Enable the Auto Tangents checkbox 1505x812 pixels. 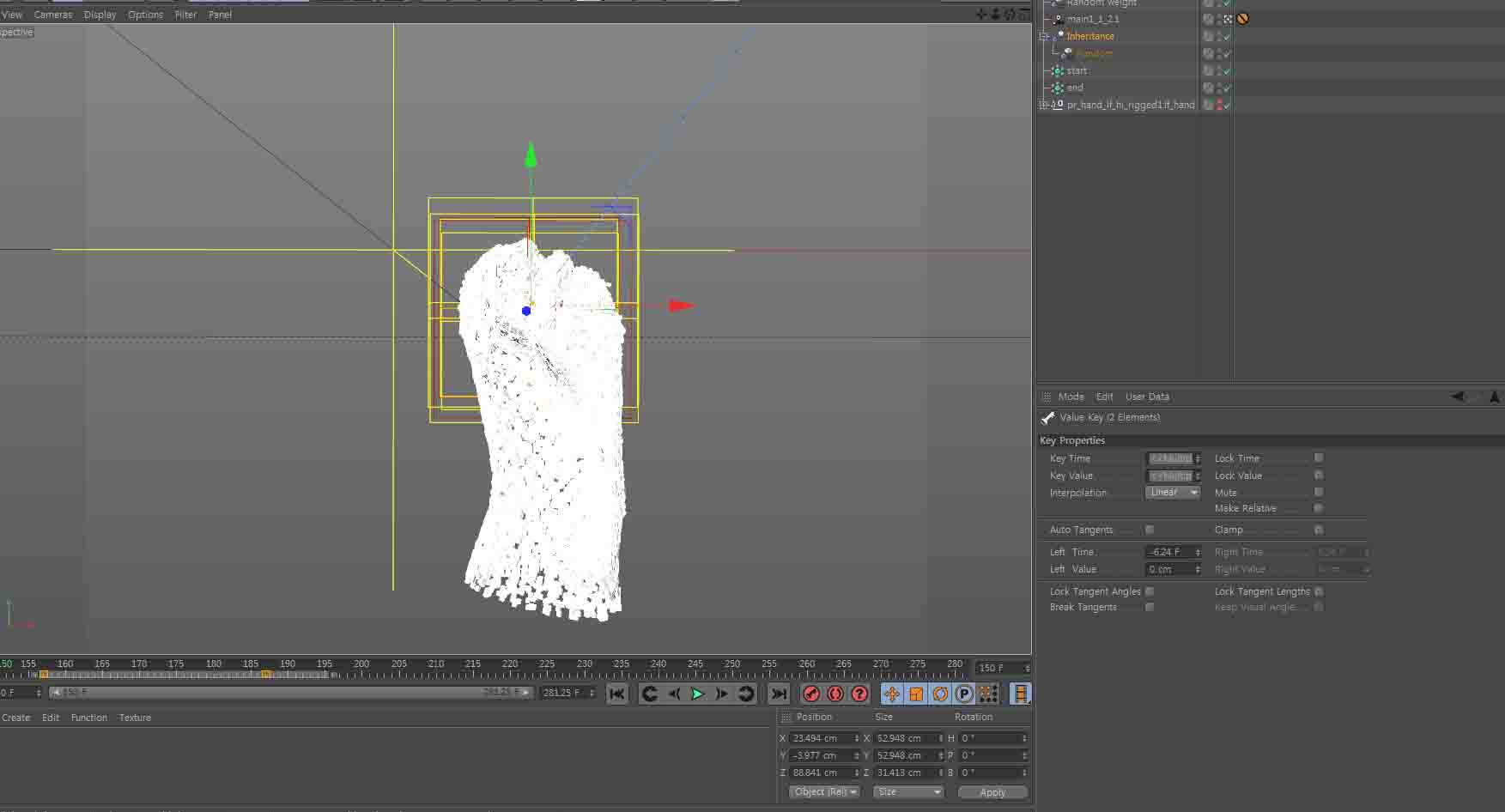tap(1150, 530)
